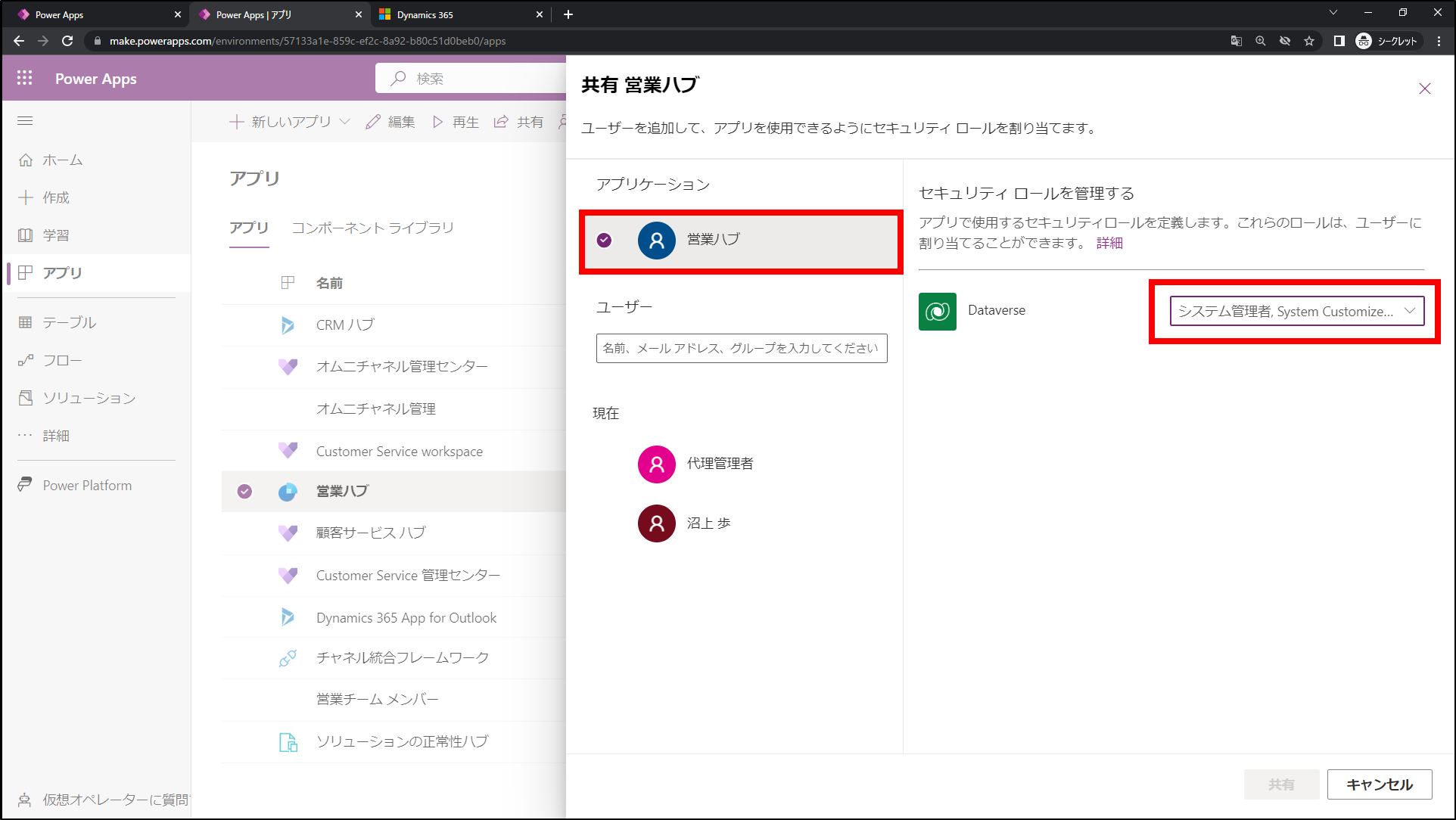Expand the 新しいアプリ dropdown chevron
This screenshot has height=820, width=1456.
(x=345, y=122)
